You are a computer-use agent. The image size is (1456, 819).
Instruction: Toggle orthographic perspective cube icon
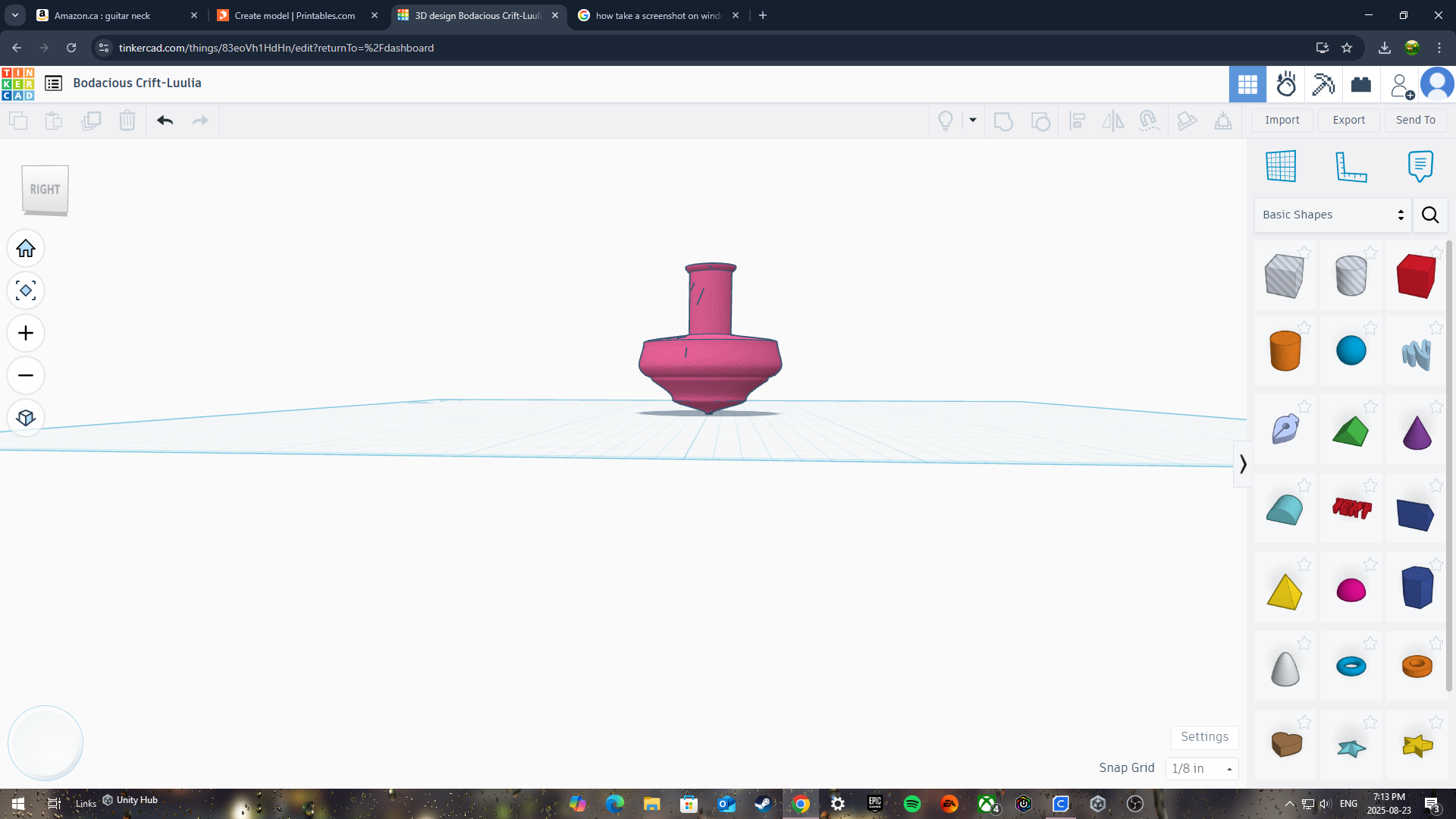[26, 419]
